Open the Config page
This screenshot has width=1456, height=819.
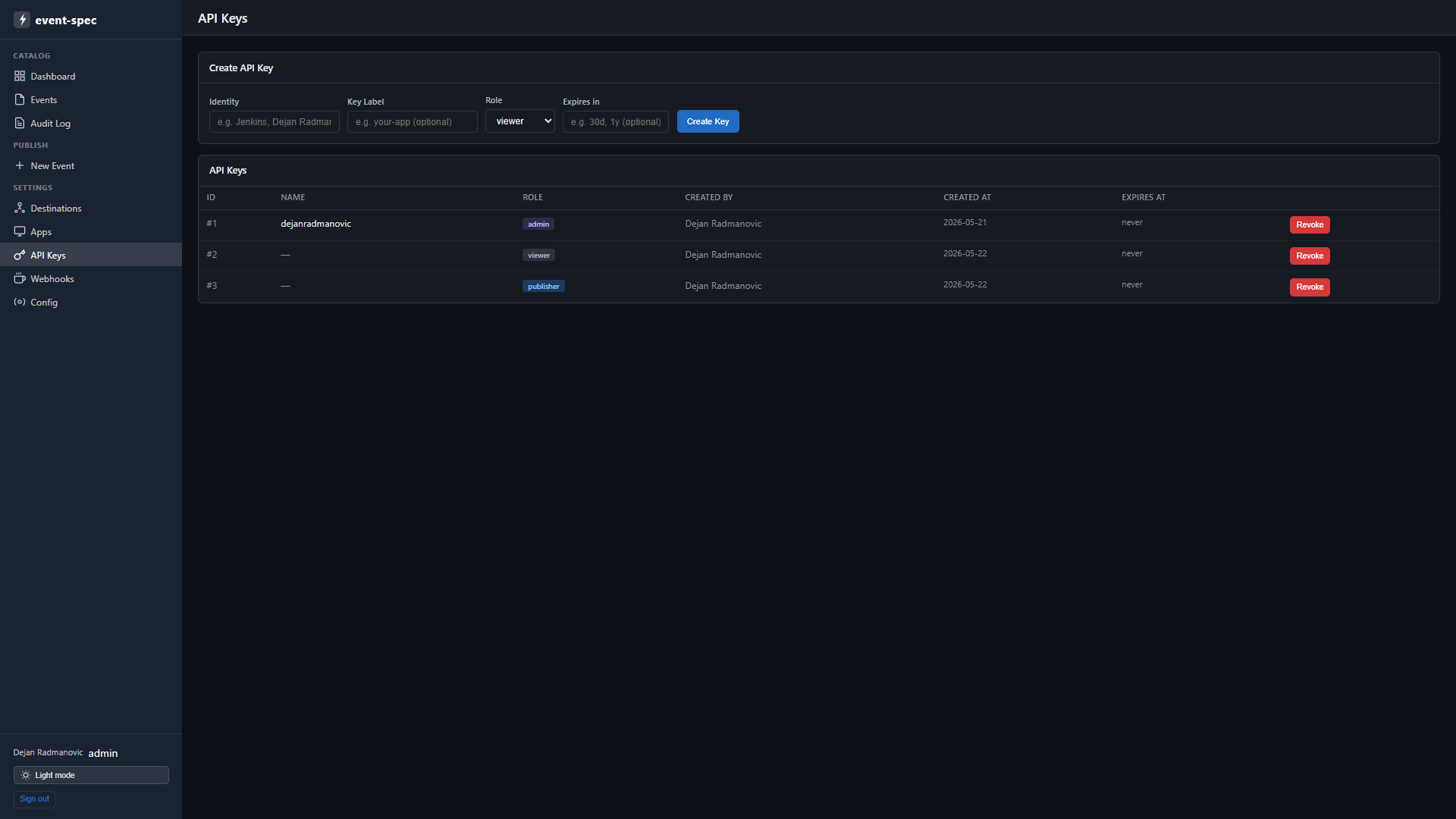(91, 303)
